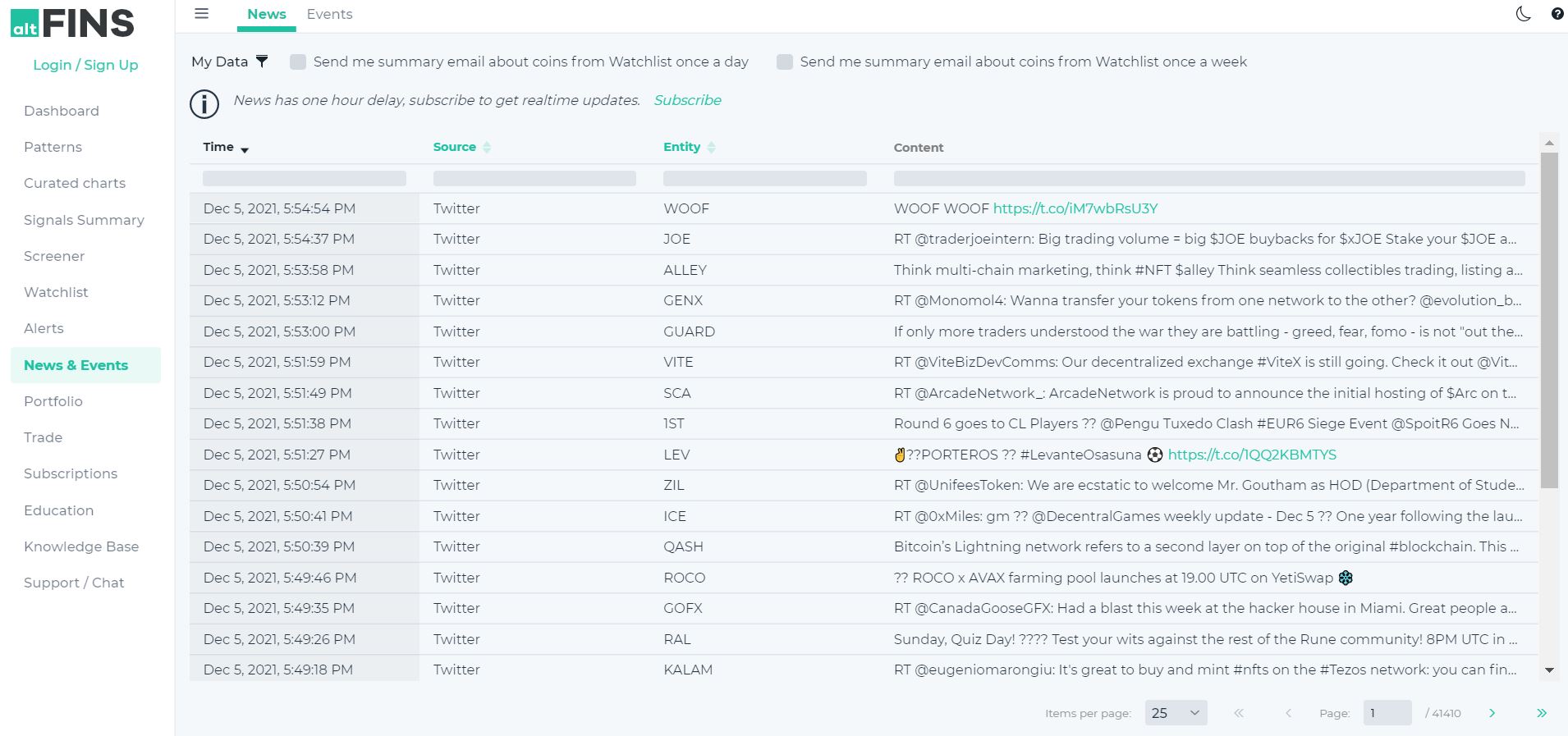
Task: Open Watchlist in sidebar
Action: [56, 292]
